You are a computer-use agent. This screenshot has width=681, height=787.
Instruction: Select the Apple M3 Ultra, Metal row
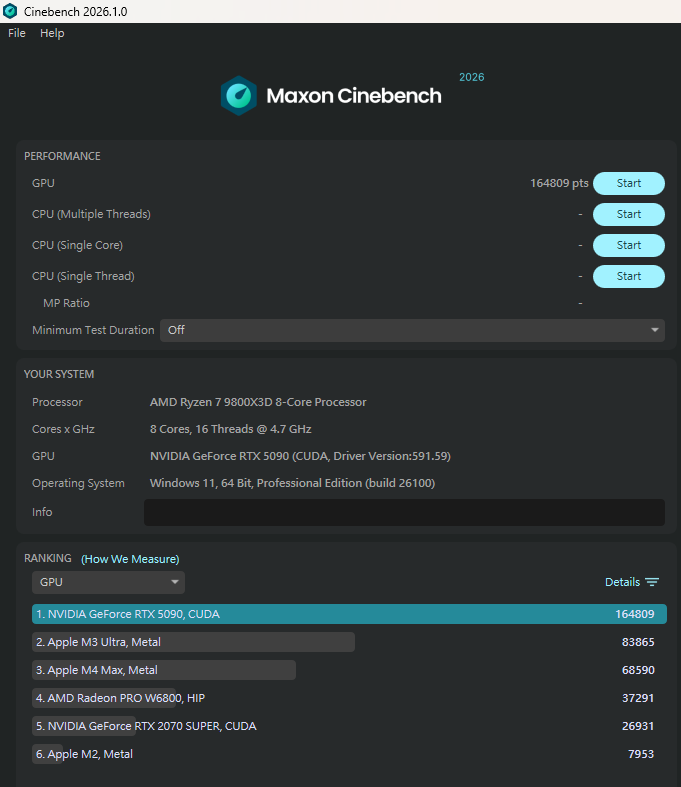(x=349, y=642)
